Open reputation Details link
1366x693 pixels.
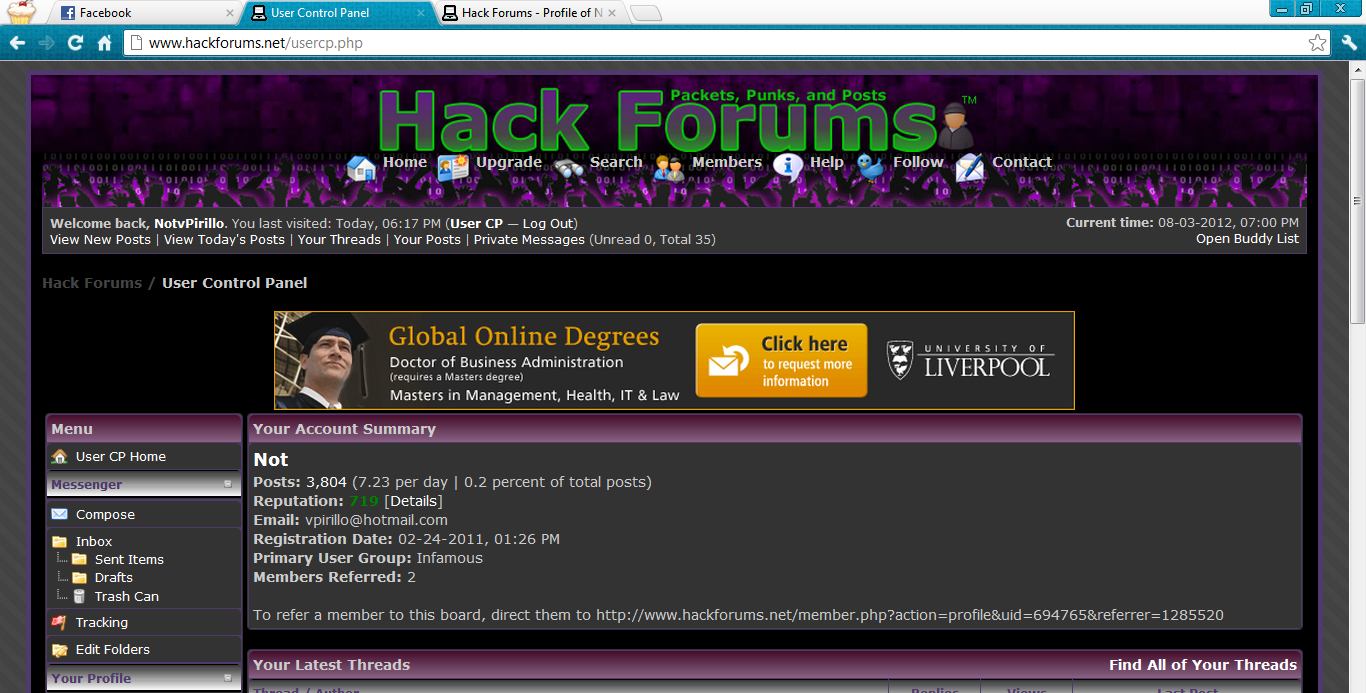click(413, 501)
